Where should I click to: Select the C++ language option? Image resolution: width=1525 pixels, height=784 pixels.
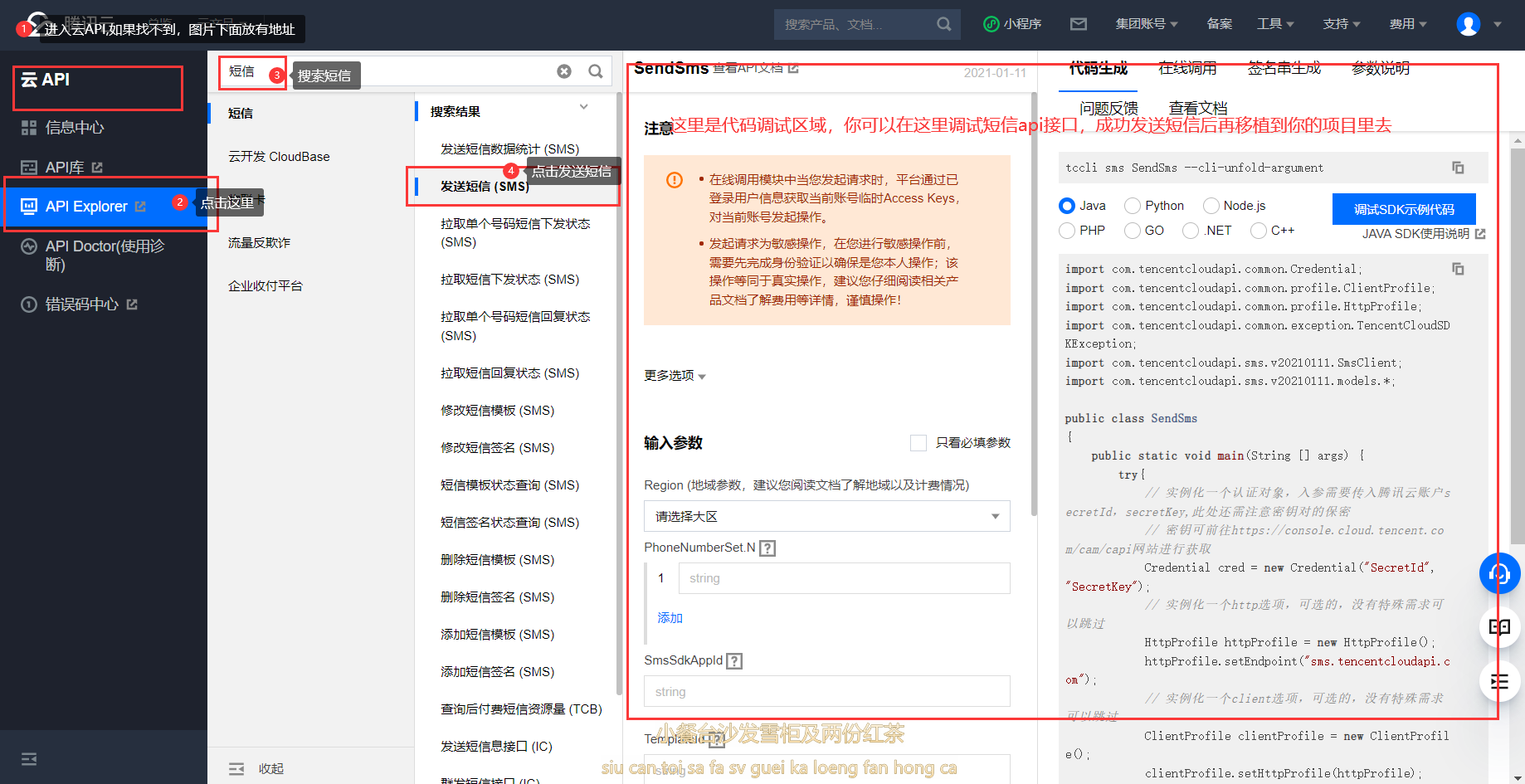tap(1259, 231)
